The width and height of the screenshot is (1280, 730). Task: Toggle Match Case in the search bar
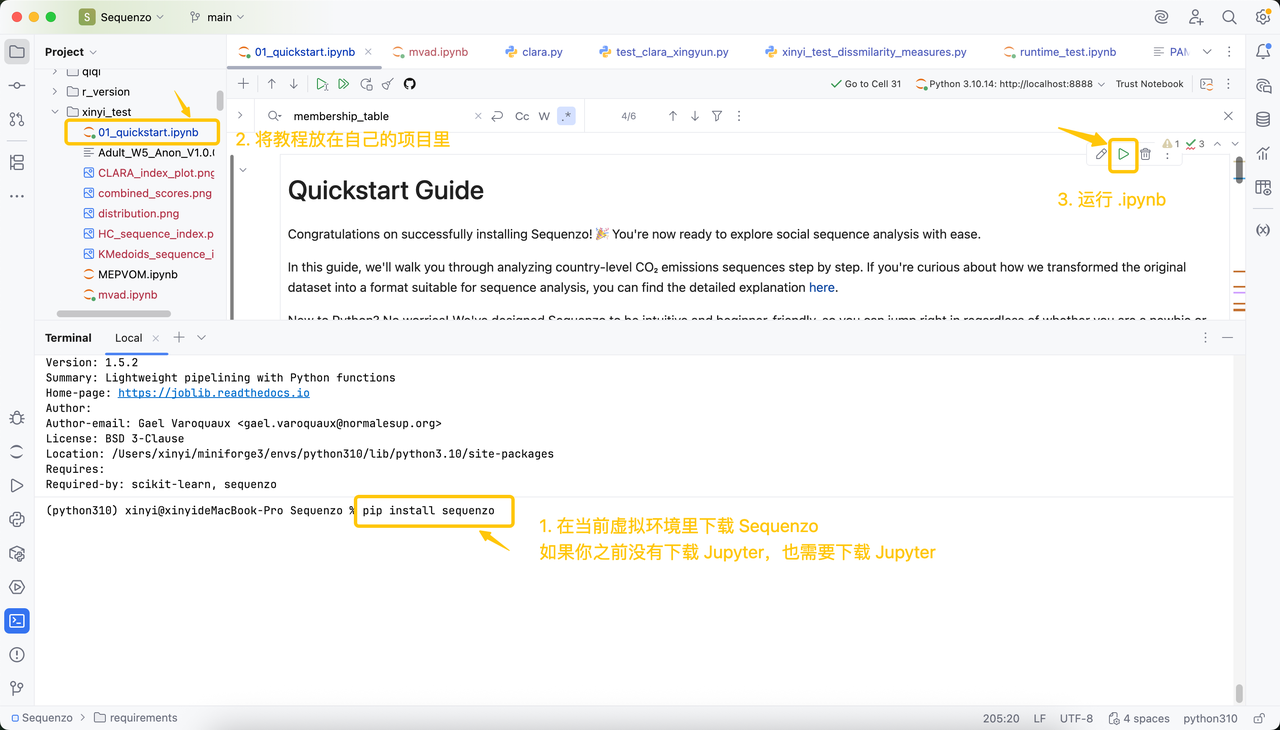522,116
